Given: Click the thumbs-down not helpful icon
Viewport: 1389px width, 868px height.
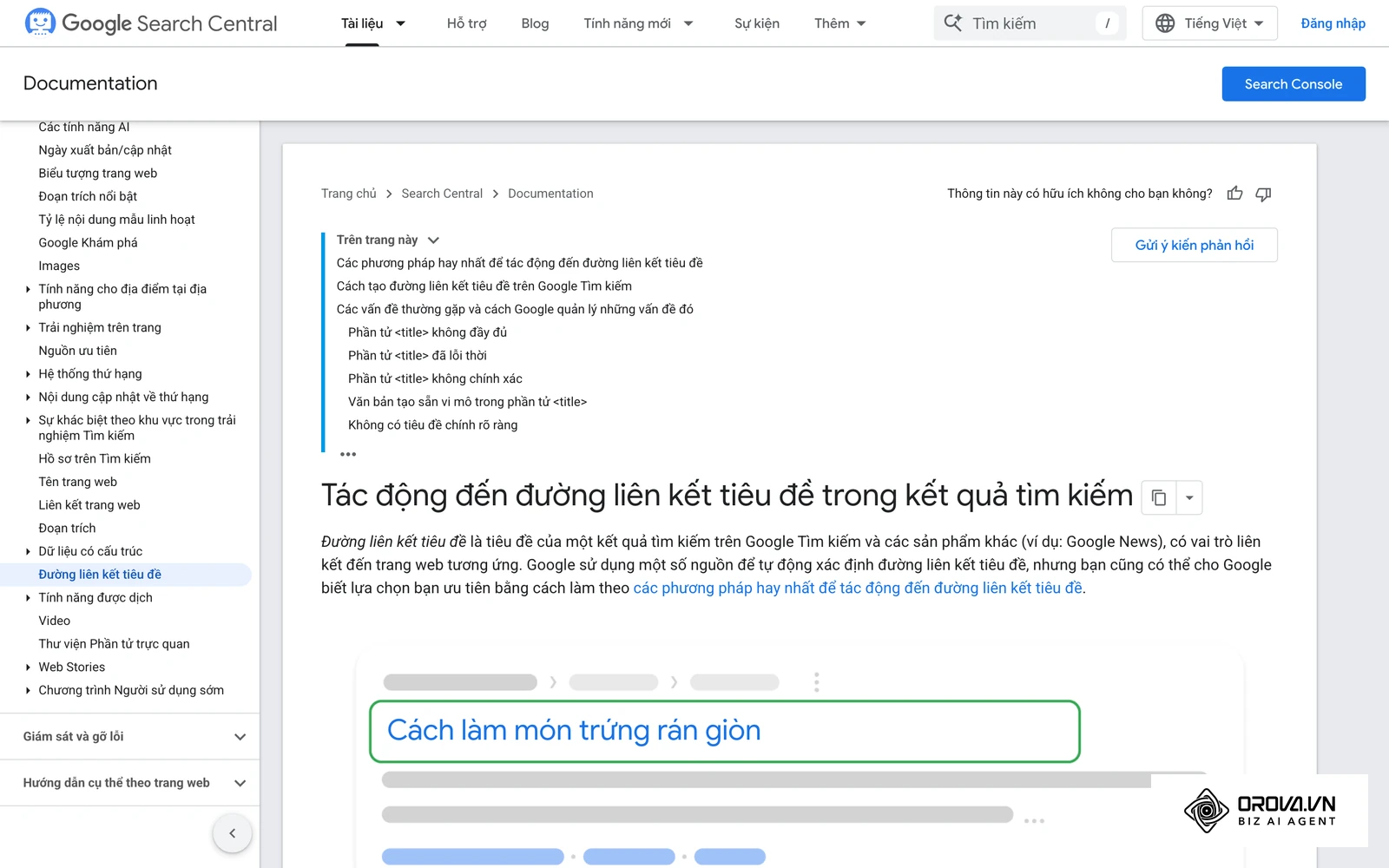Looking at the screenshot, I should [x=1263, y=194].
